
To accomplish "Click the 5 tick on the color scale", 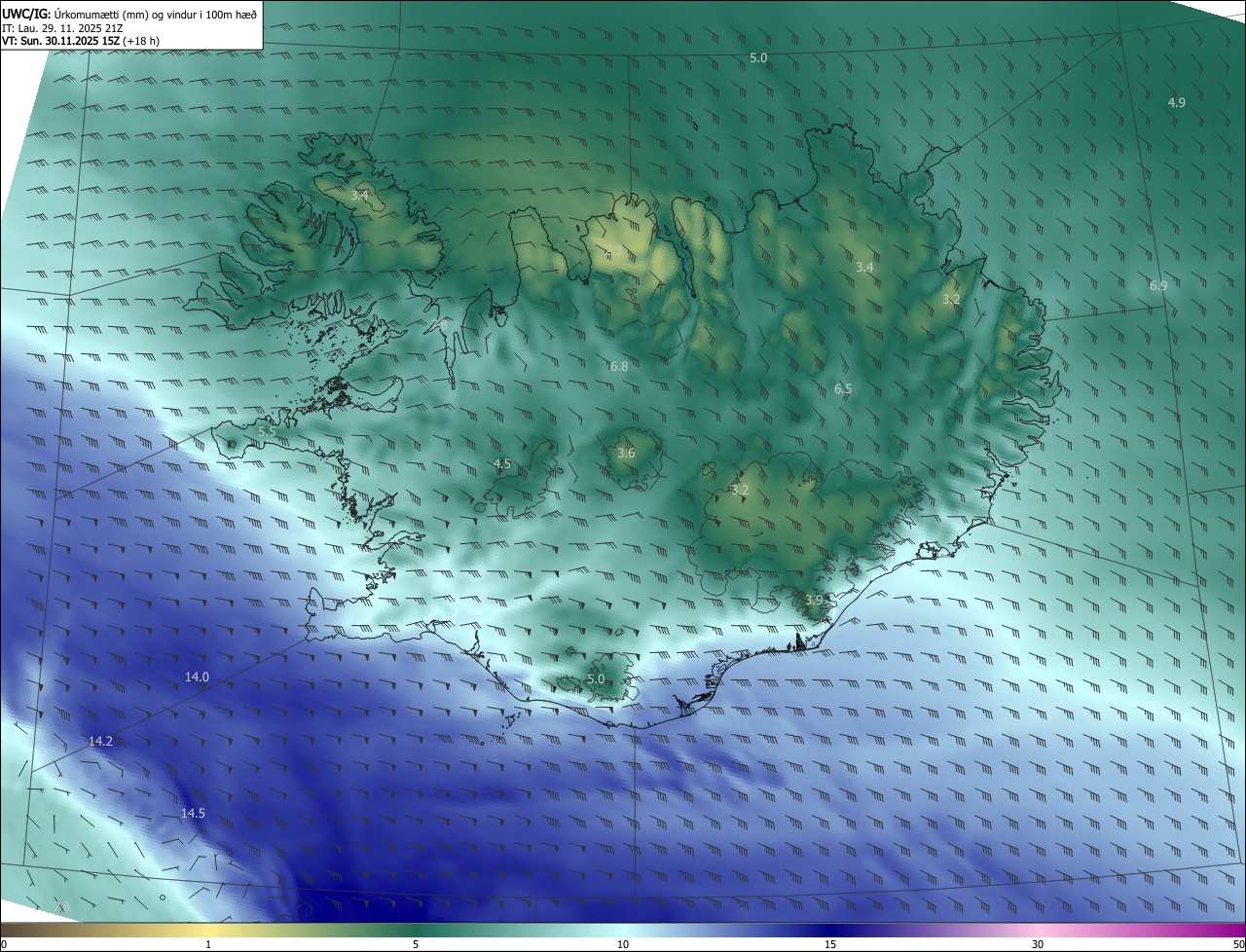I will tap(416, 944).
